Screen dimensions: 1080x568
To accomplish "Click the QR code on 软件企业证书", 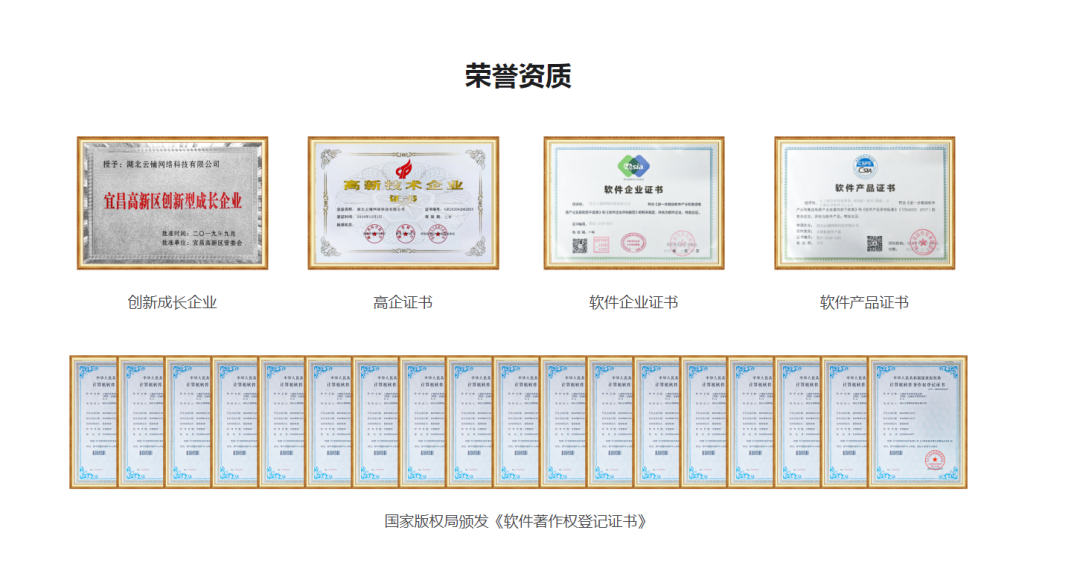I will 580,243.
